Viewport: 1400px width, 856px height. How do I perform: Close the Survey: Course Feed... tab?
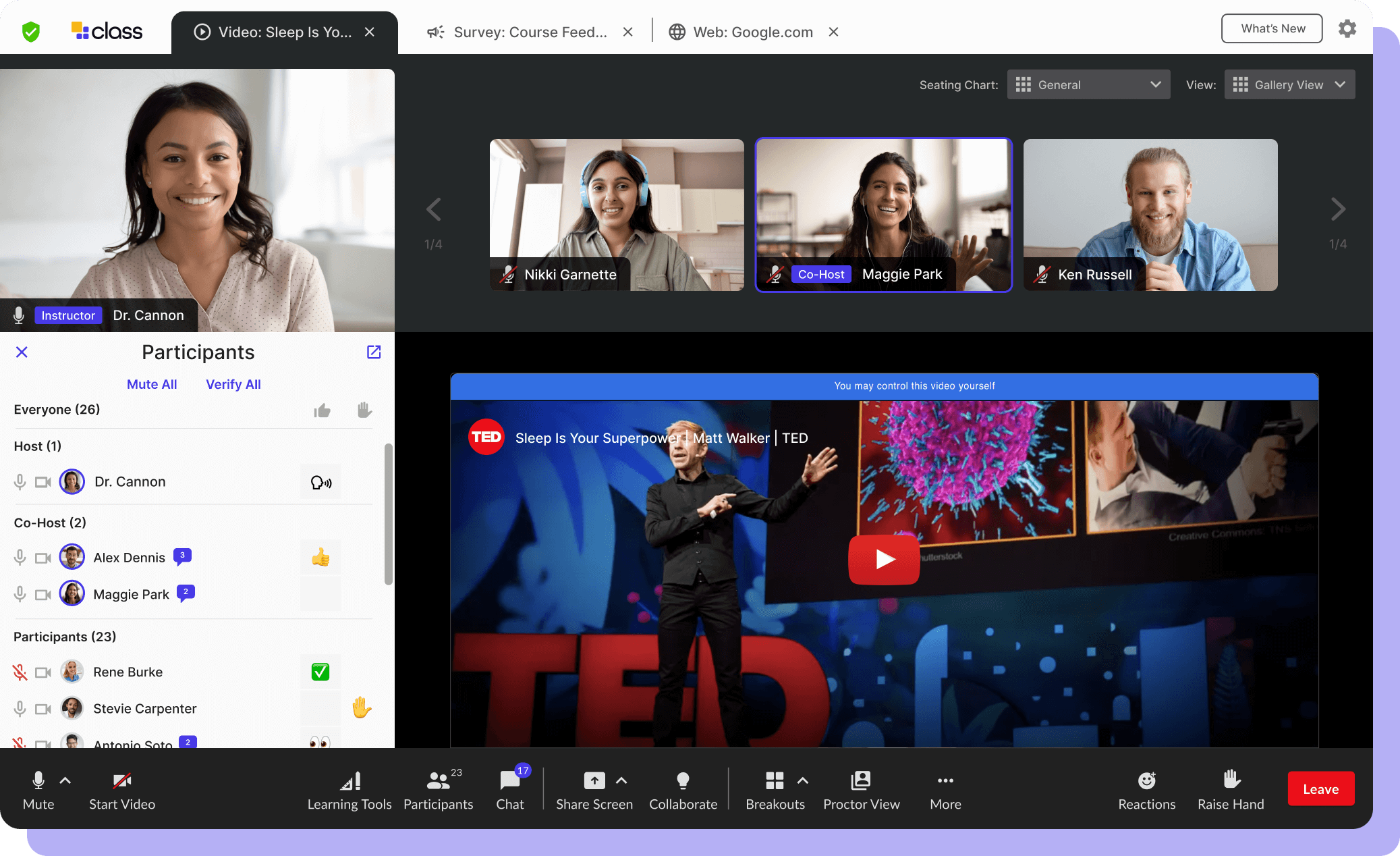coord(627,32)
